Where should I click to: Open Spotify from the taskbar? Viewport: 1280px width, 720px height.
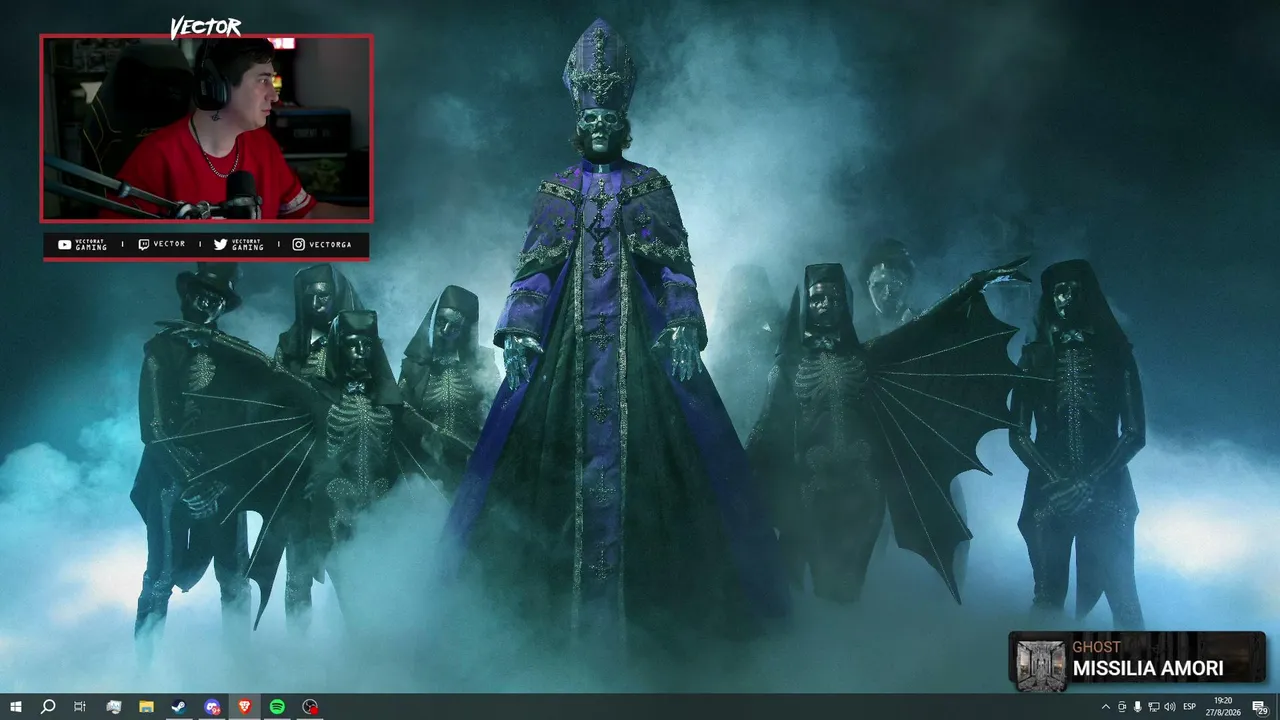pyautogui.click(x=277, y=707)
